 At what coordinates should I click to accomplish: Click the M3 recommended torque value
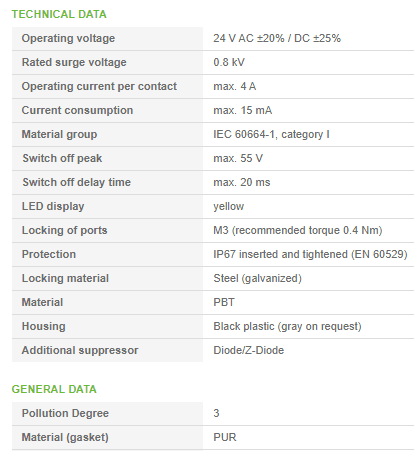tap(298, 230)
